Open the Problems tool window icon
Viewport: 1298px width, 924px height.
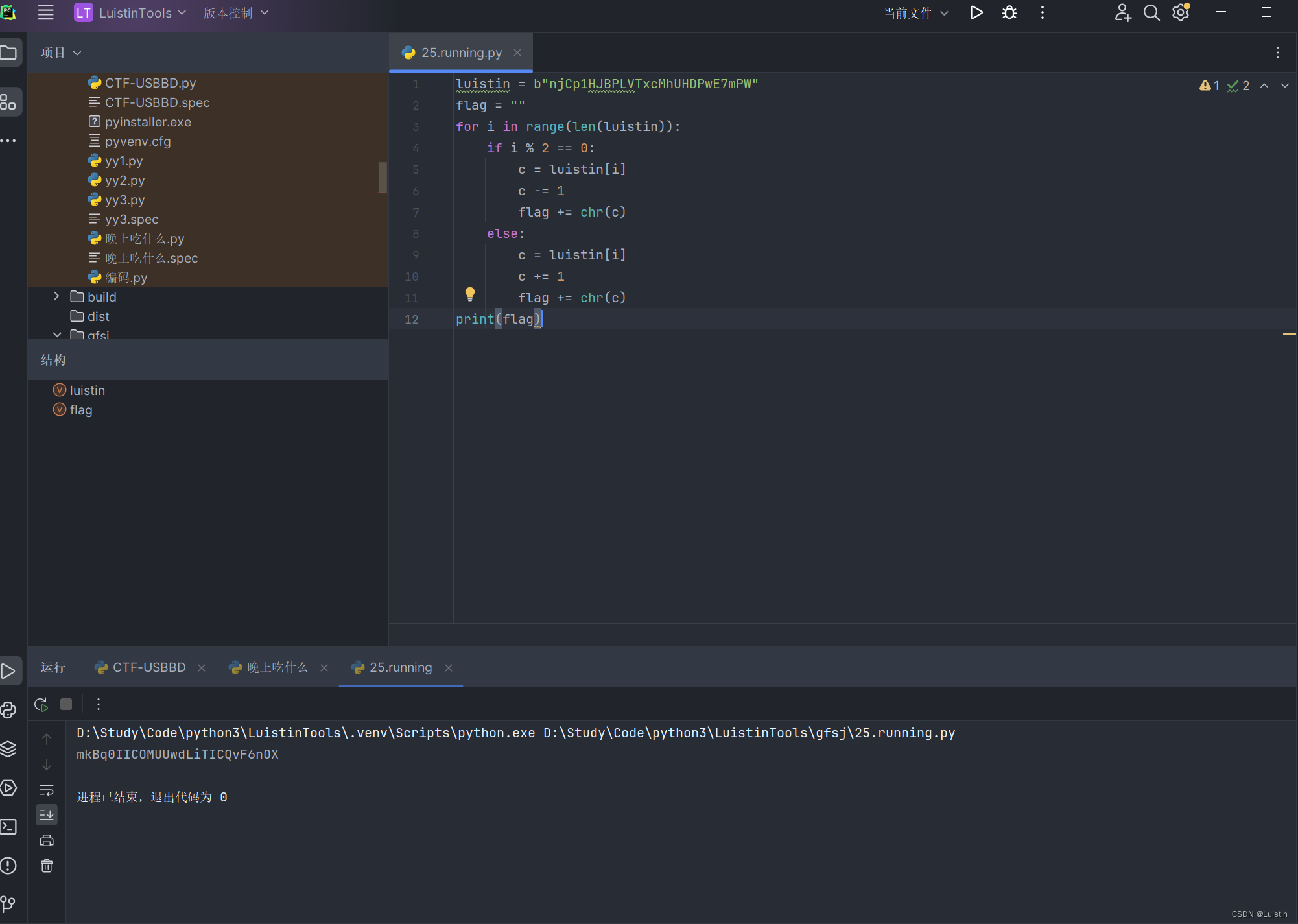[8, 866]
